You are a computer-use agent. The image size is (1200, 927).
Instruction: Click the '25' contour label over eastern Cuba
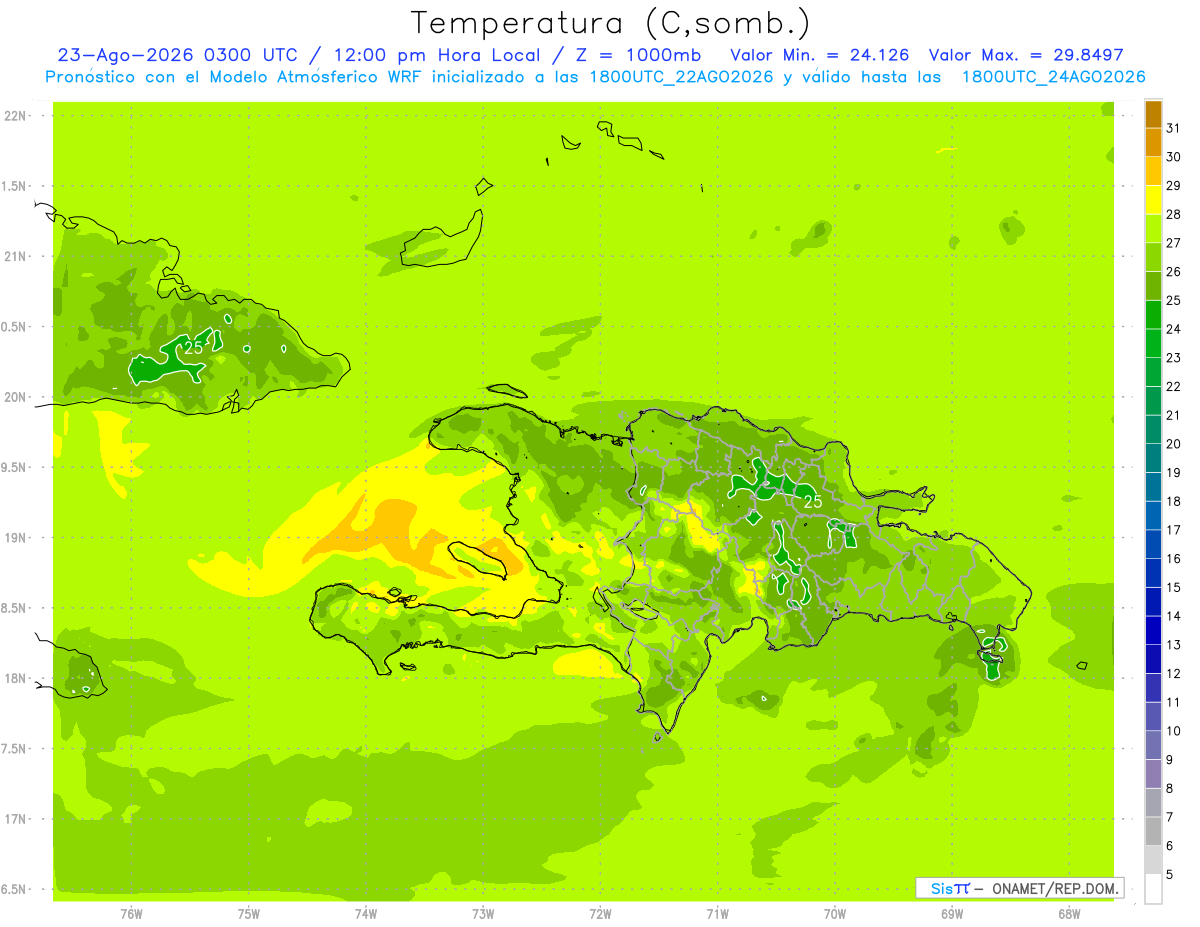(x=194, y=347)
